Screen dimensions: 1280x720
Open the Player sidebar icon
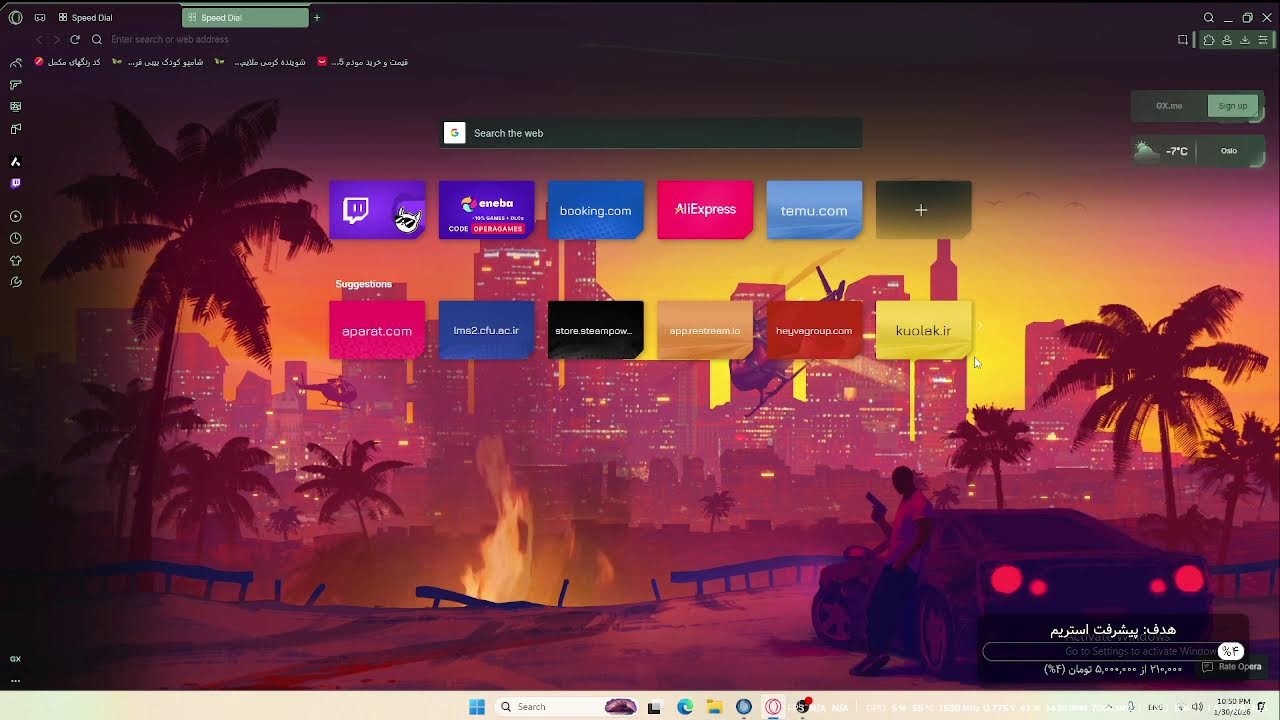pyautogui.click(x=15, y=216)
